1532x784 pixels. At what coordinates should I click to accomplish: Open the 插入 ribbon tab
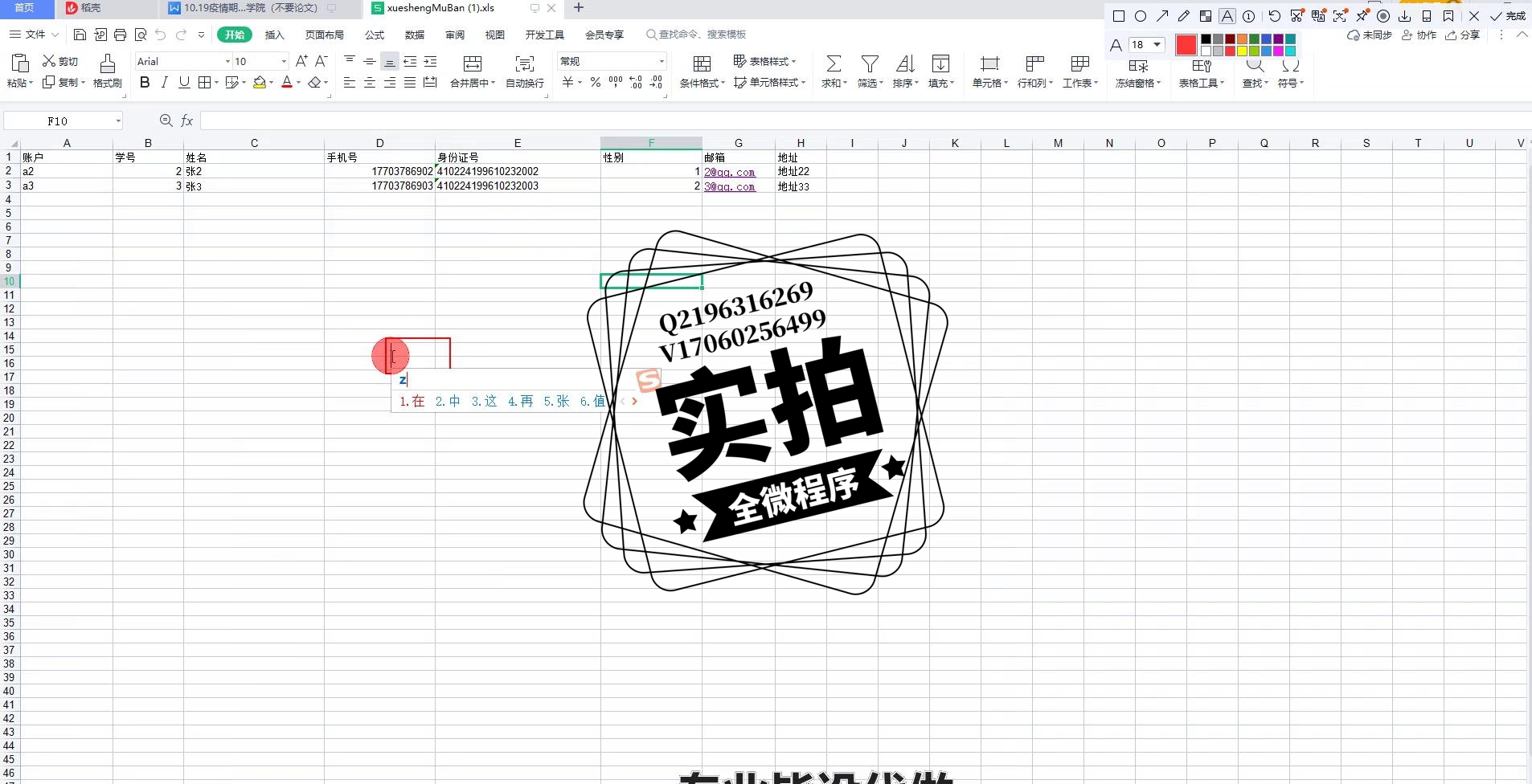275,35
